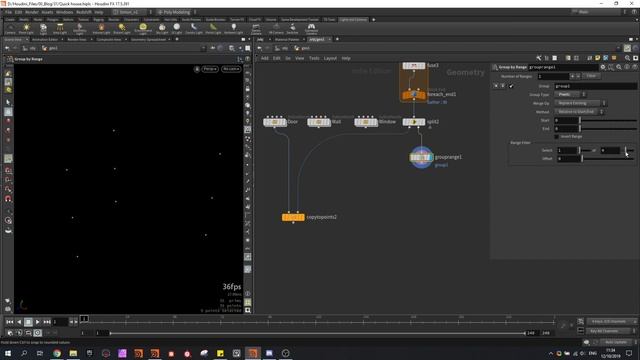640x360 pixels.
Task: Add an Ambient Light from shelf
Action: [x=233, y=29]
